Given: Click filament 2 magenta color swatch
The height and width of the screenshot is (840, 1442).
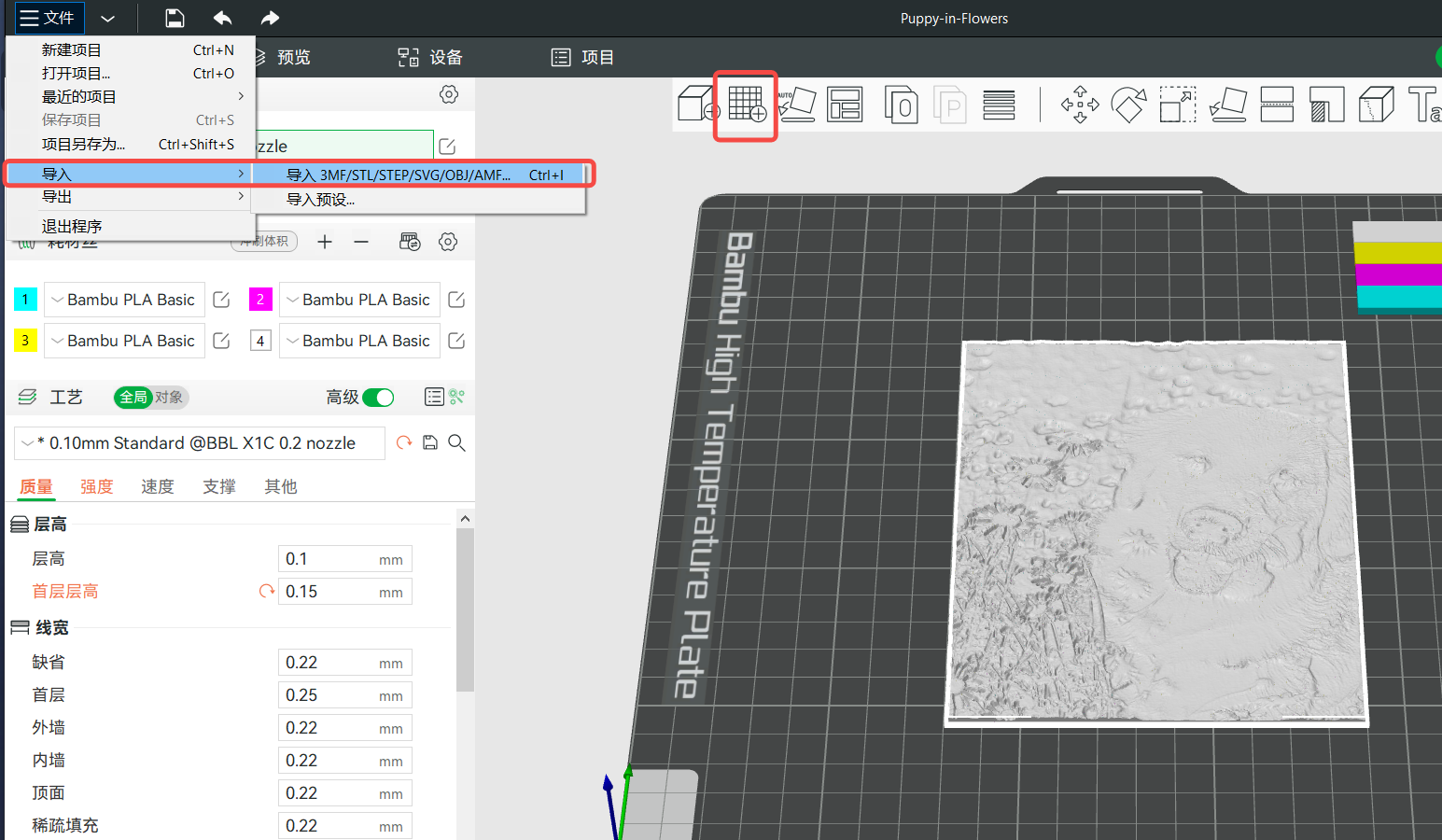Looking at the screenshot, I should (260, 300).
